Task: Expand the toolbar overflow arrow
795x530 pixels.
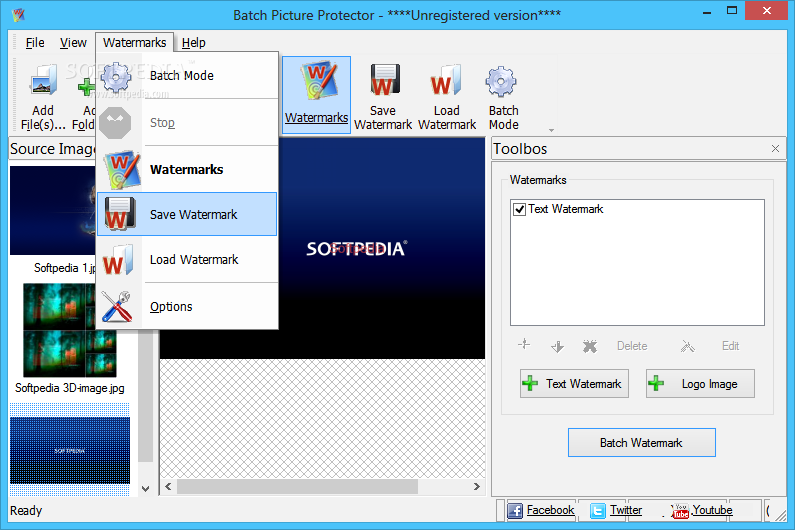Action: point(551,130)
